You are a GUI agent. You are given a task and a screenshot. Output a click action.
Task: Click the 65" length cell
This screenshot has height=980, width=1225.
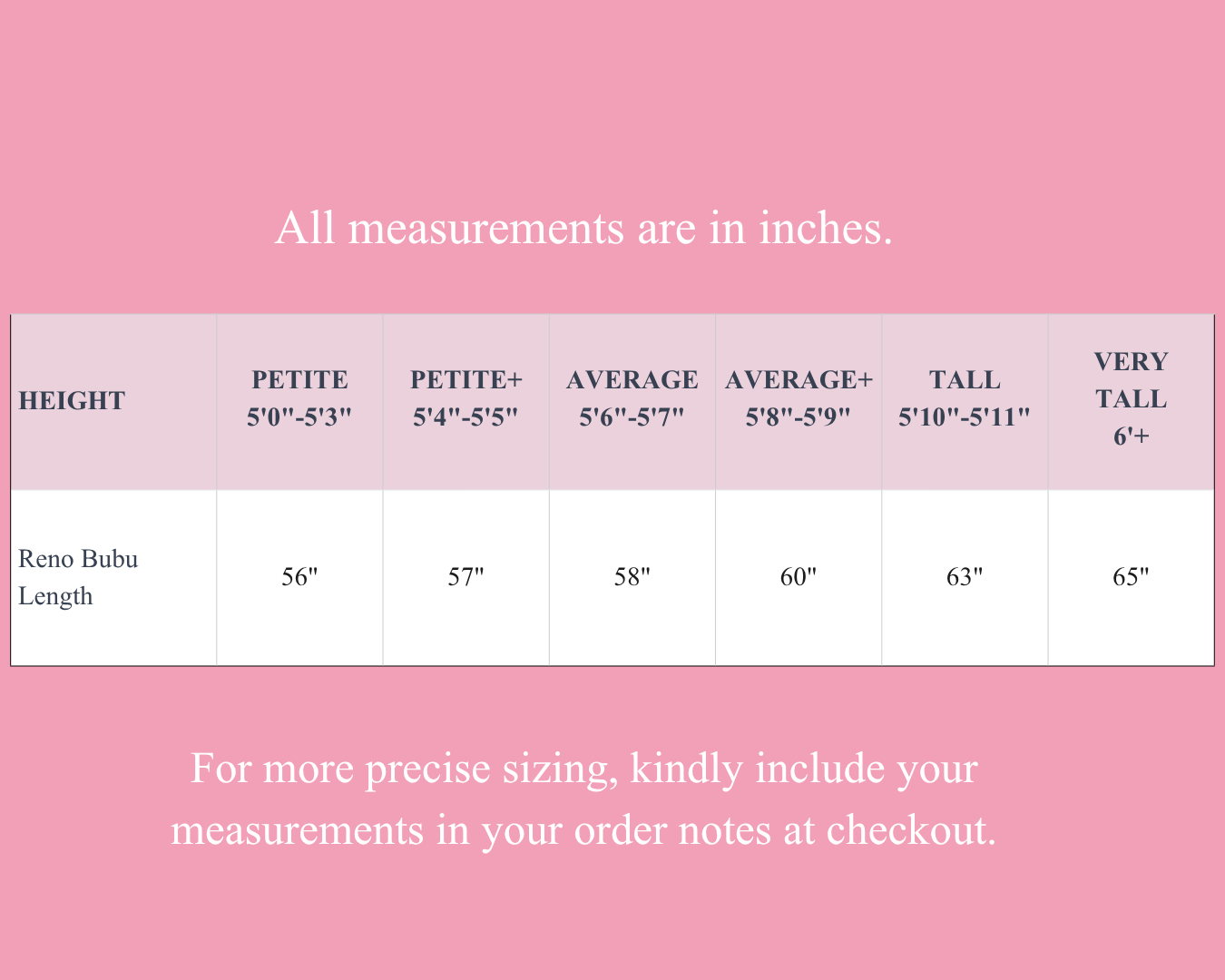1131,577
